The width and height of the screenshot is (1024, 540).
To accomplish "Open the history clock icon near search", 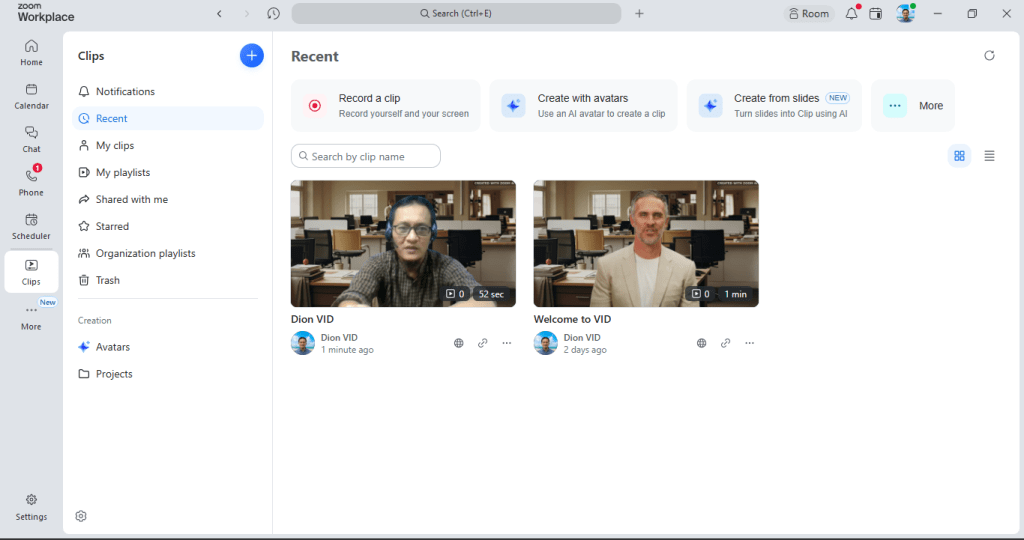I will (274, 13).
